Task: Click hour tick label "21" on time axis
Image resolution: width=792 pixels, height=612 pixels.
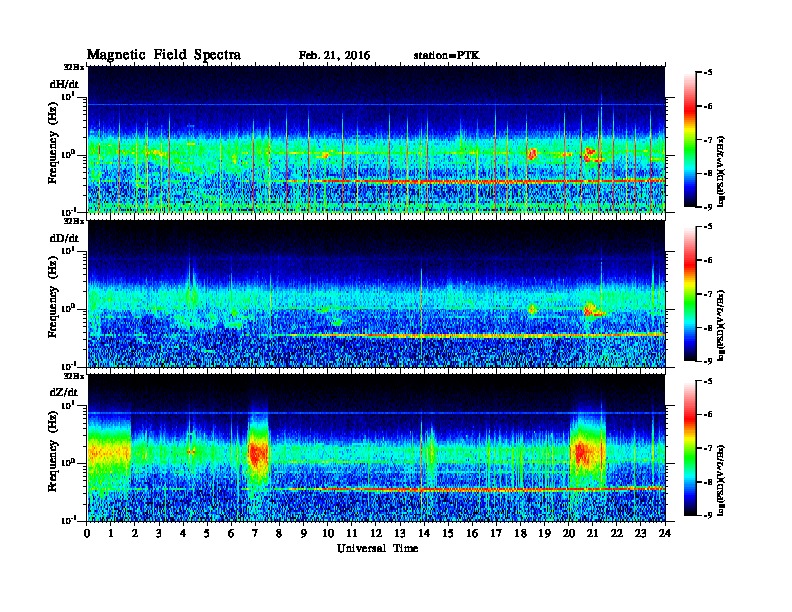Action: pos(592,533)
